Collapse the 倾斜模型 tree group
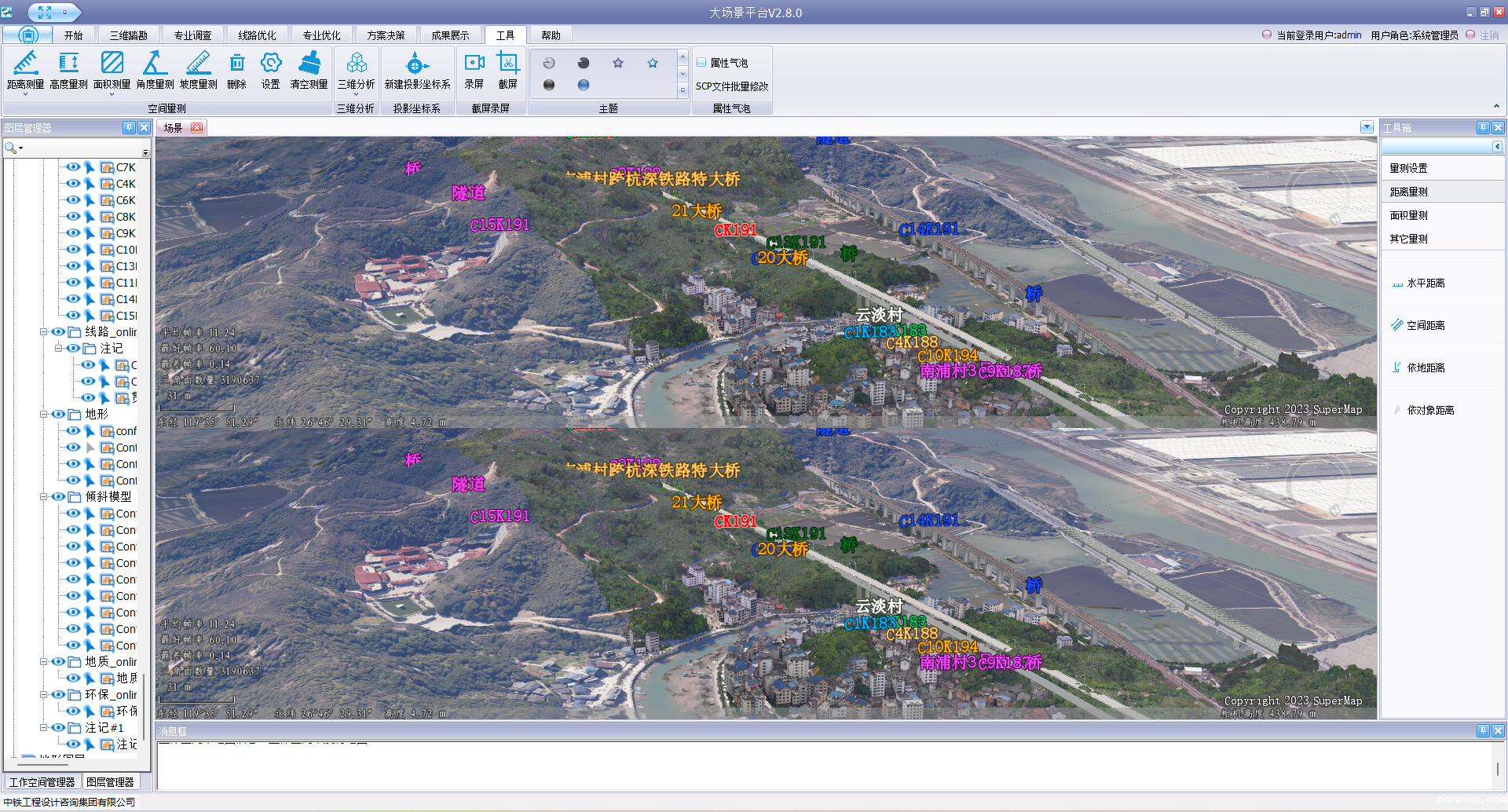Image resolution: width=1508 pixels, height=812 pixels. [x=44, y=496]
